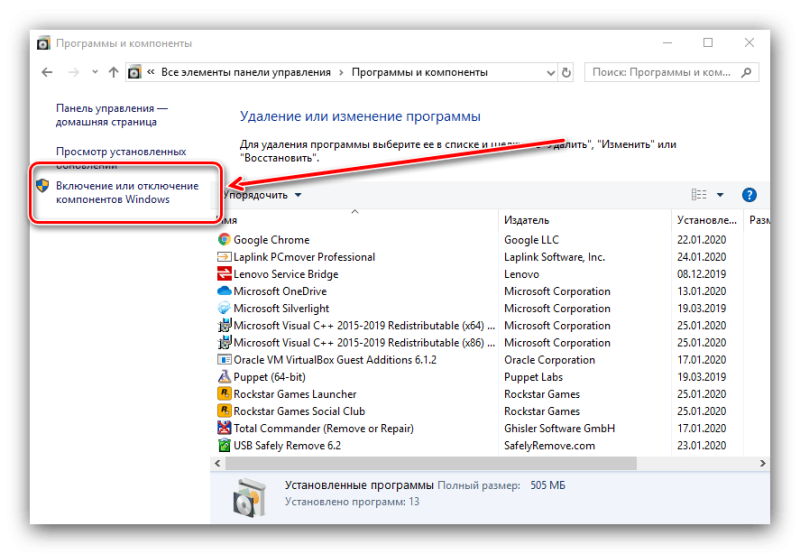
Task: Click the Microsoft Silverlight icon
Action: (224, 308)
